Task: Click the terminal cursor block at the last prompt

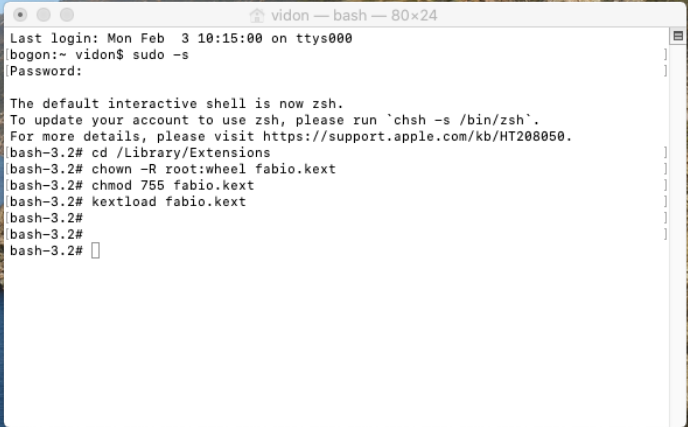Action: pos(95,250)
